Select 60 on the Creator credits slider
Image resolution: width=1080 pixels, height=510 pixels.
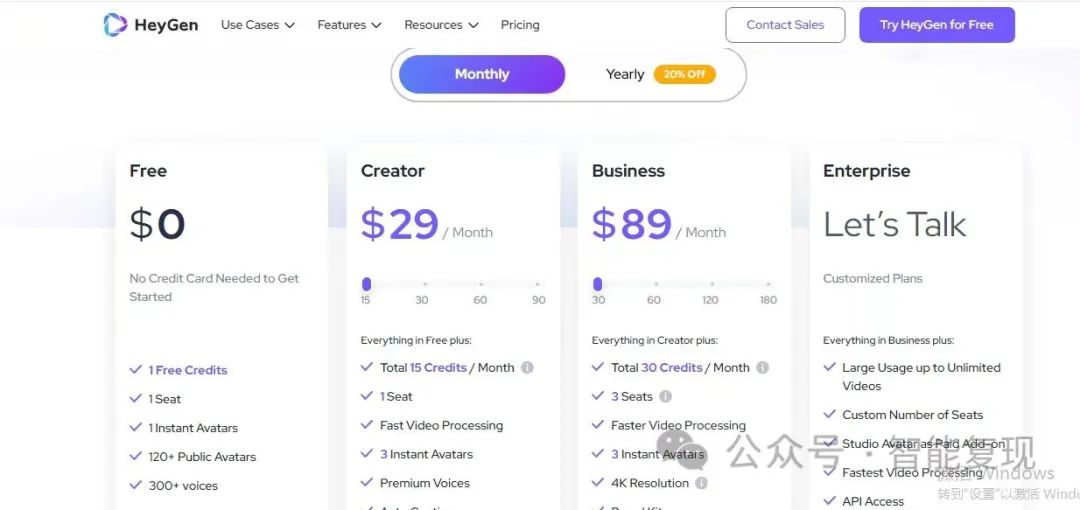[x=481, y=284]
